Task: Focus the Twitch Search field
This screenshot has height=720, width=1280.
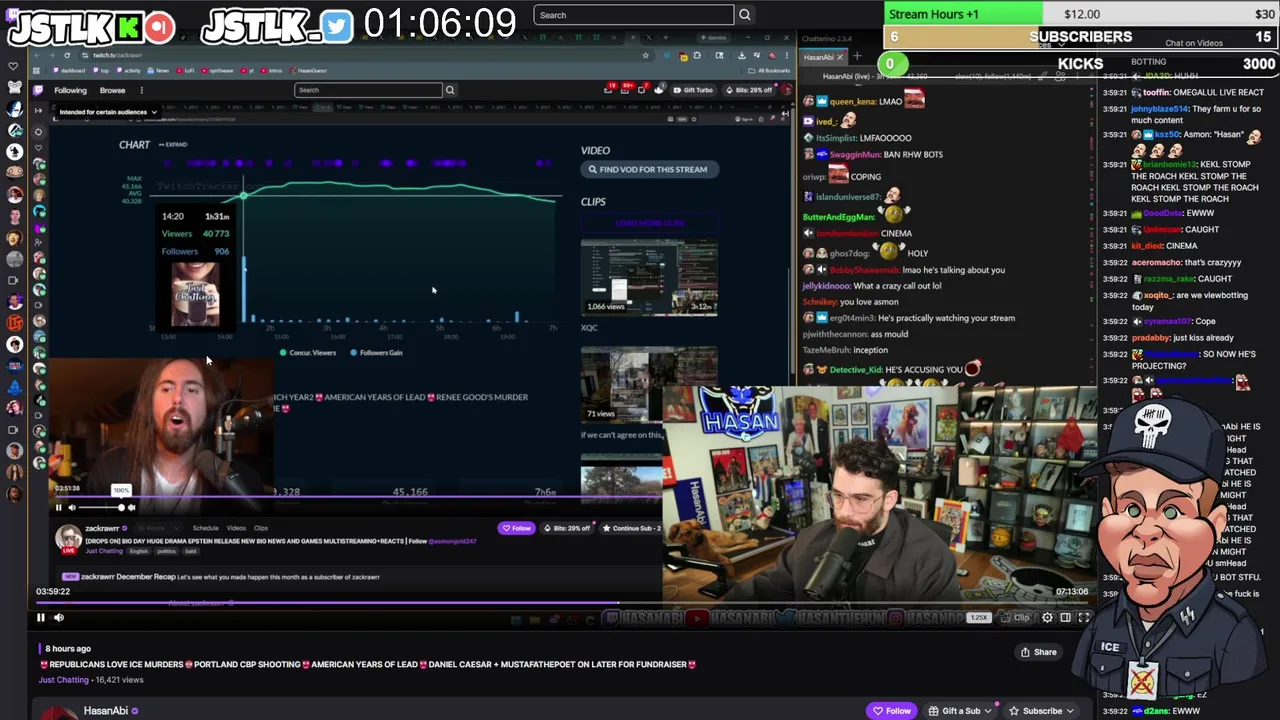Action: [368, 90]
